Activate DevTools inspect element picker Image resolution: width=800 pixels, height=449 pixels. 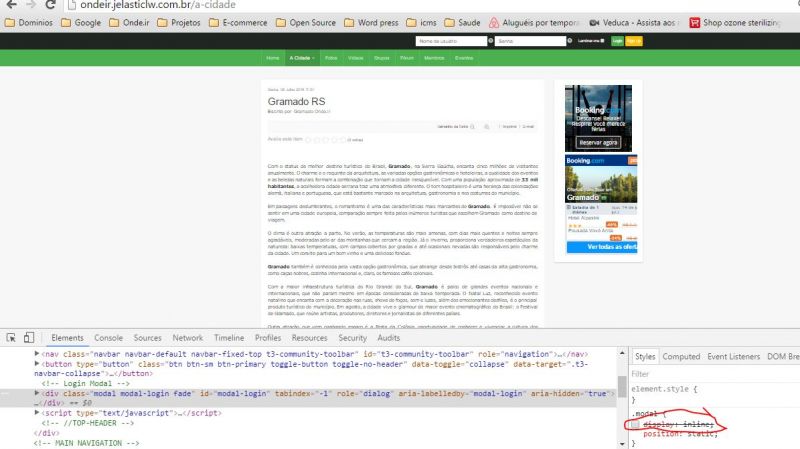tap(11, 338)
